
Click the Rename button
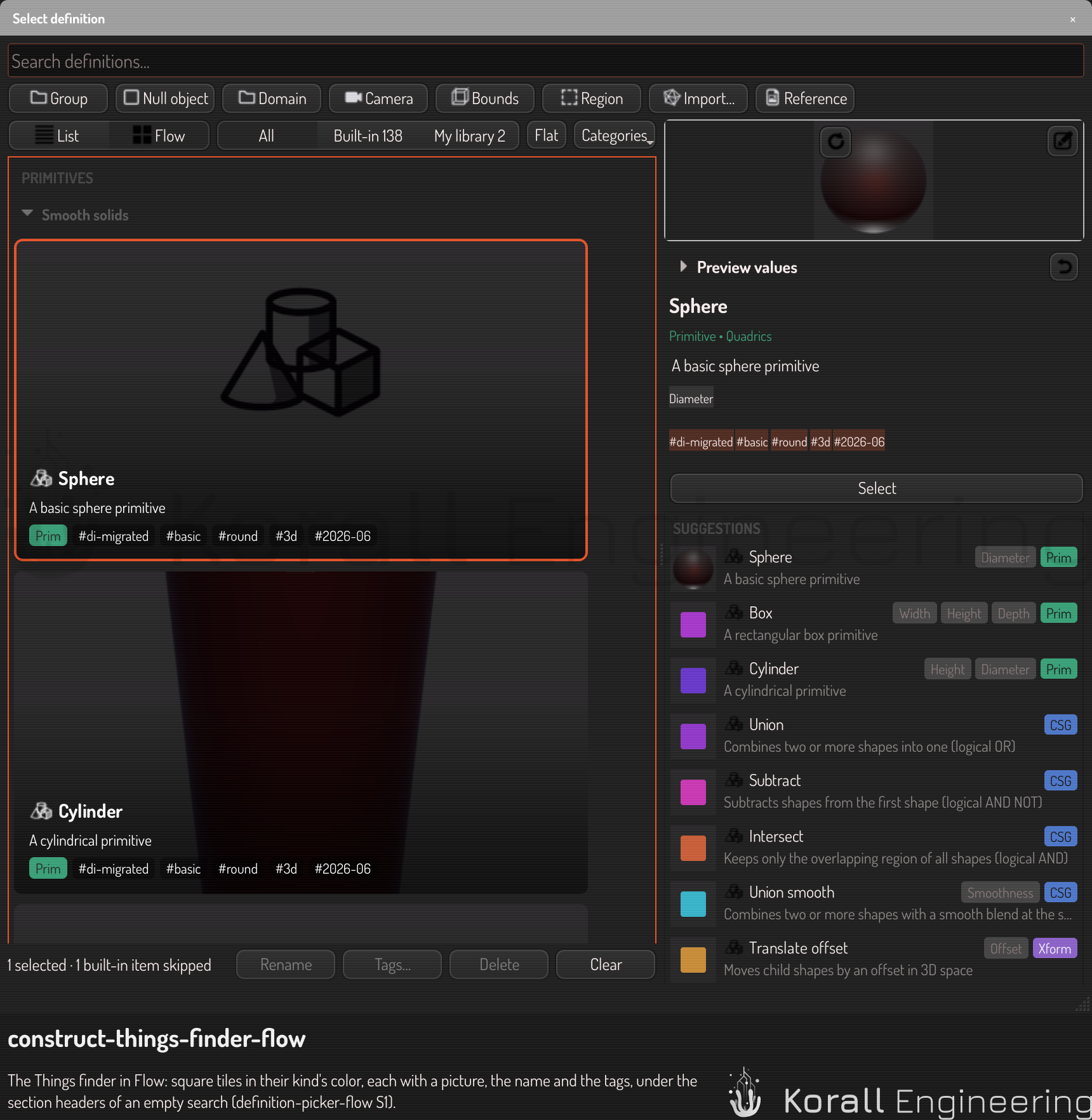[x=286, y=964]
